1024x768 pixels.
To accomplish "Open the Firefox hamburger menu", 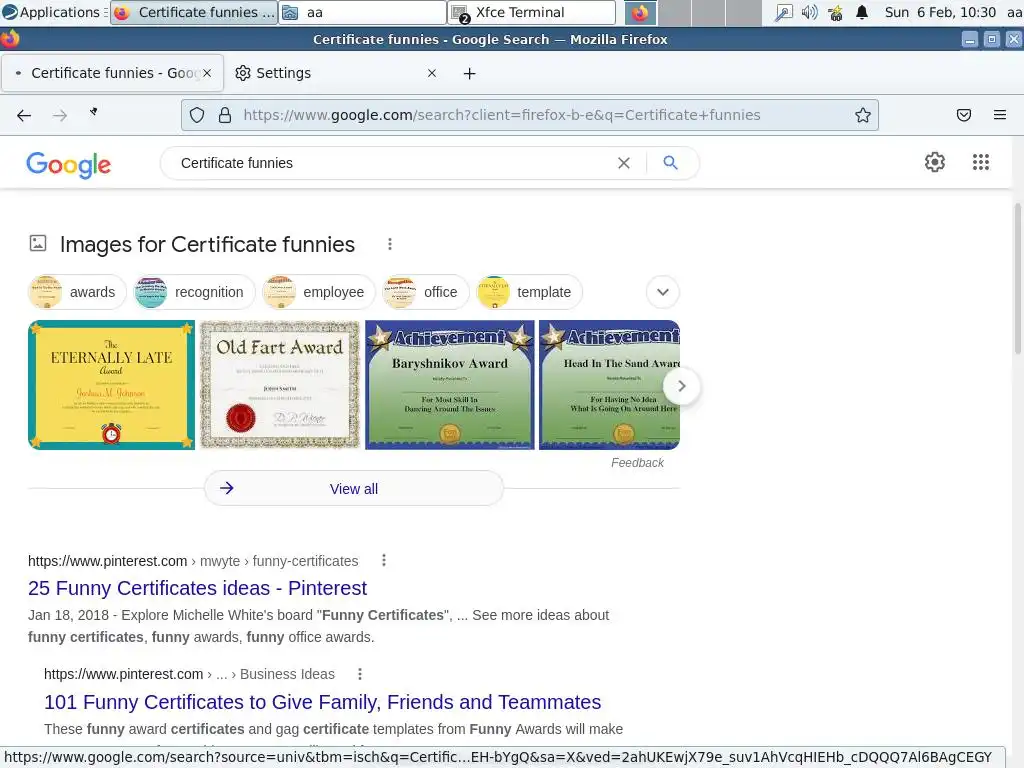I will [1000, 116].
